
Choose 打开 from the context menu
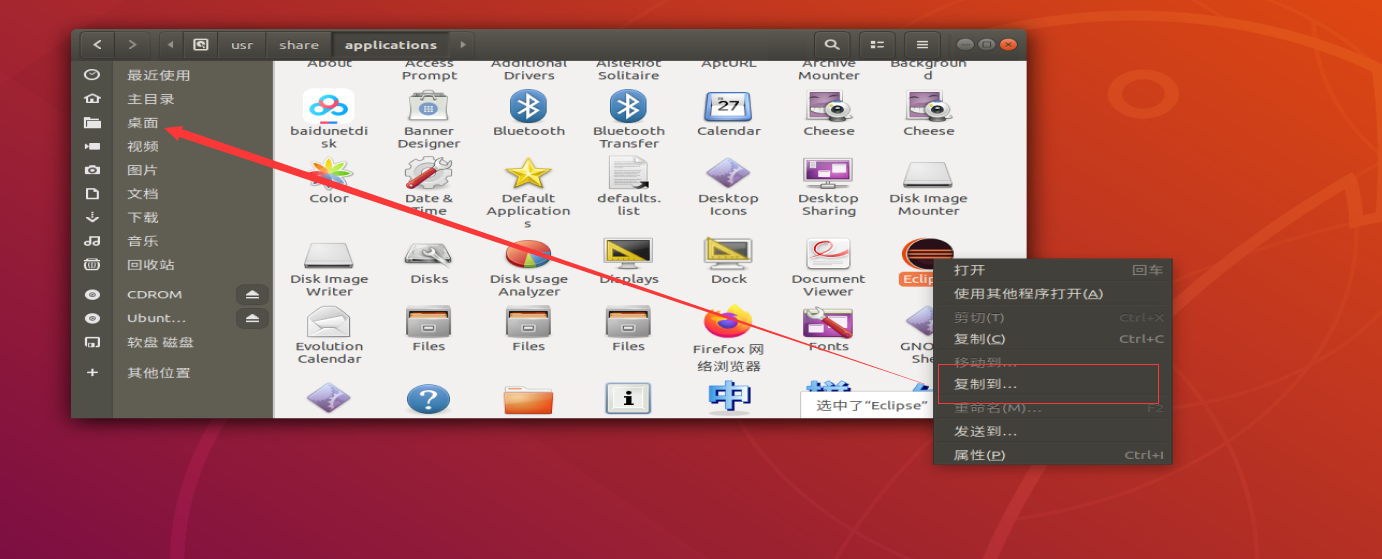pyautogui.click(x=1052, y=270)
